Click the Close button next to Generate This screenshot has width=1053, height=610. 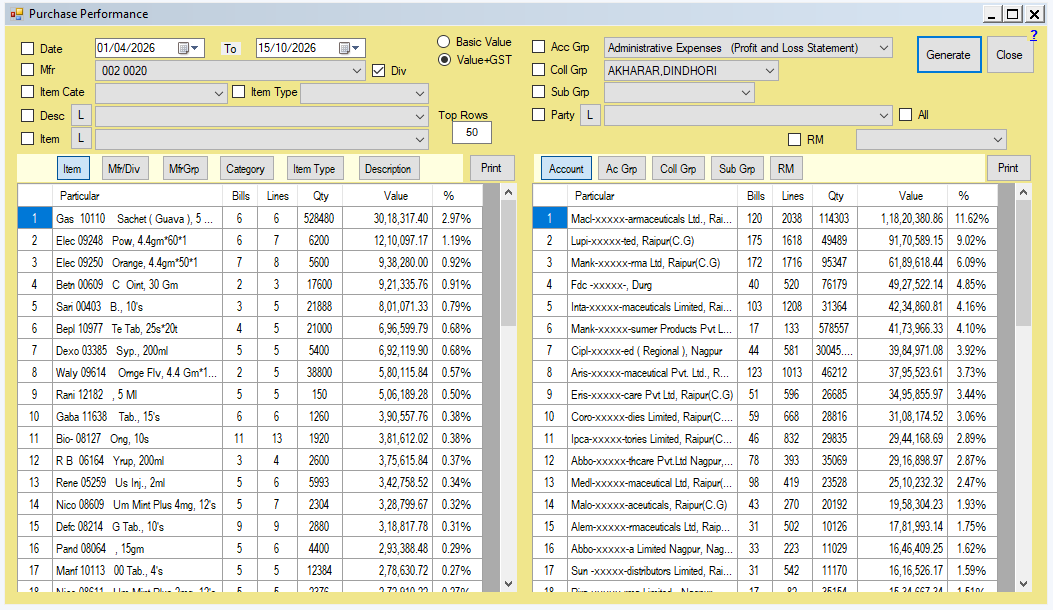point(1009,55)
